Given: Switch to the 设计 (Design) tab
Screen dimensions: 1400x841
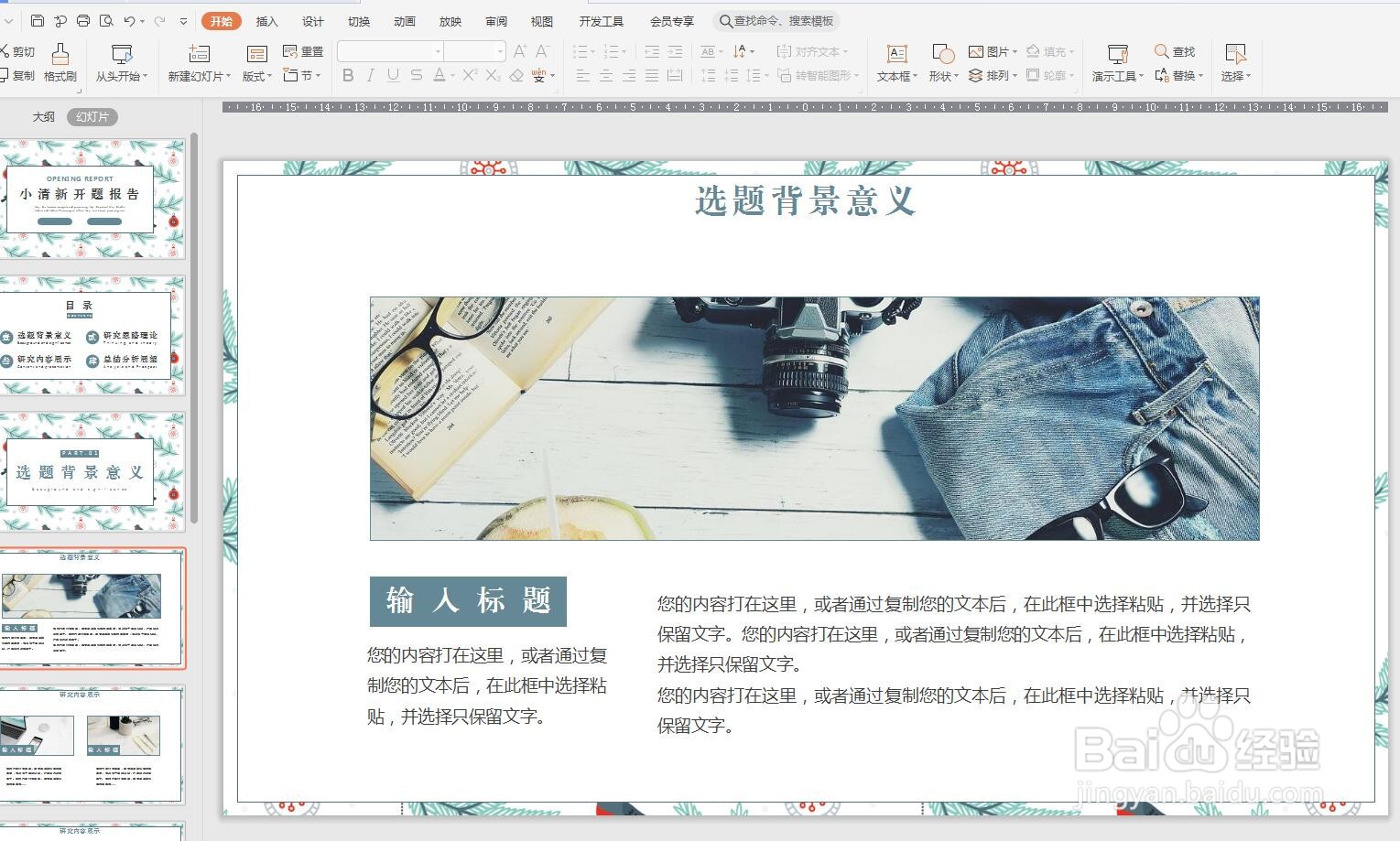Looking at the screenshot, I should click(x=313, y=21).
